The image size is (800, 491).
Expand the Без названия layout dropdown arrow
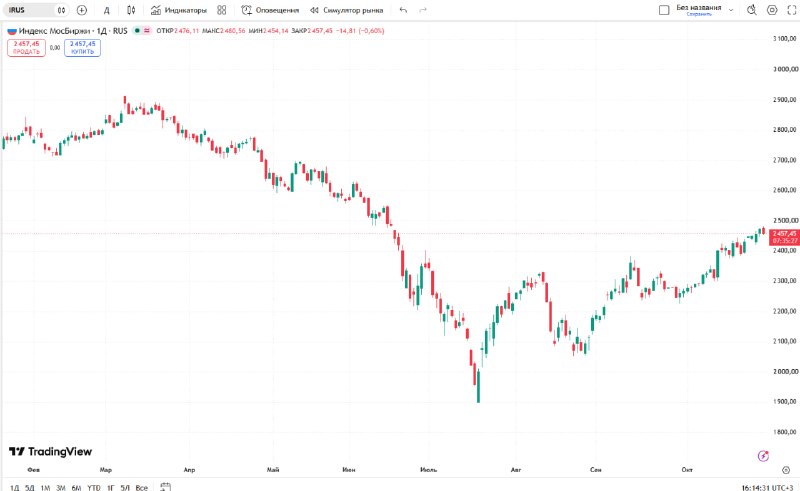click(x=731, y=10)
